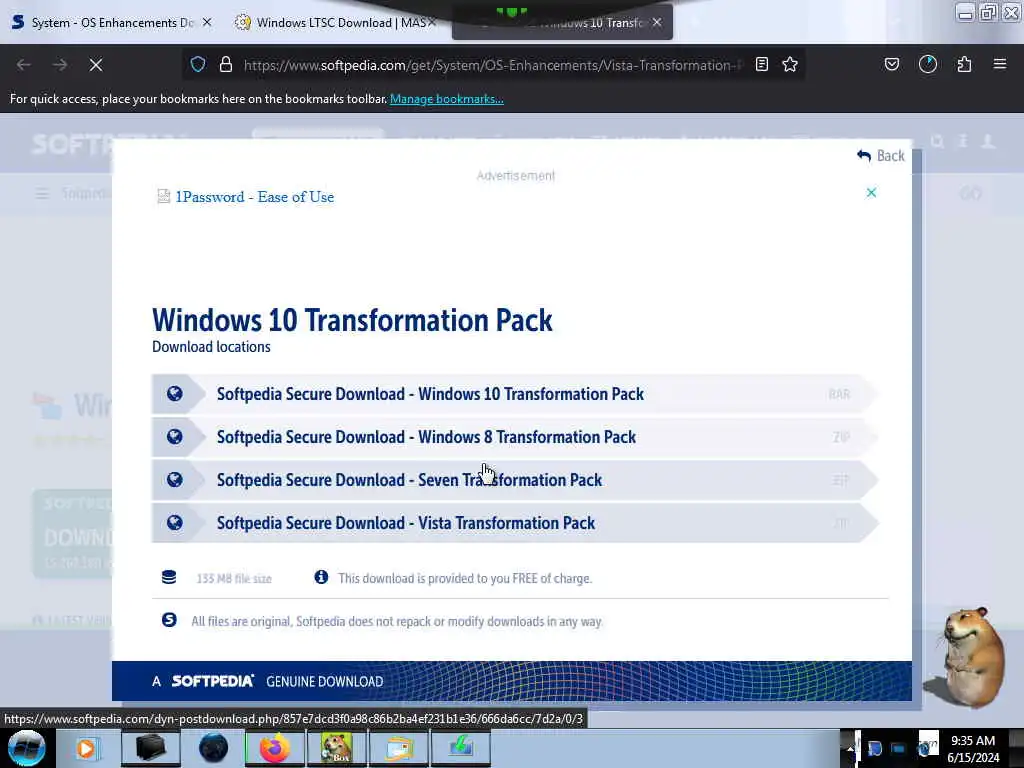1024x768 pixels.
Task: Open the tracking protection shield icon
Action: [198, 64]
